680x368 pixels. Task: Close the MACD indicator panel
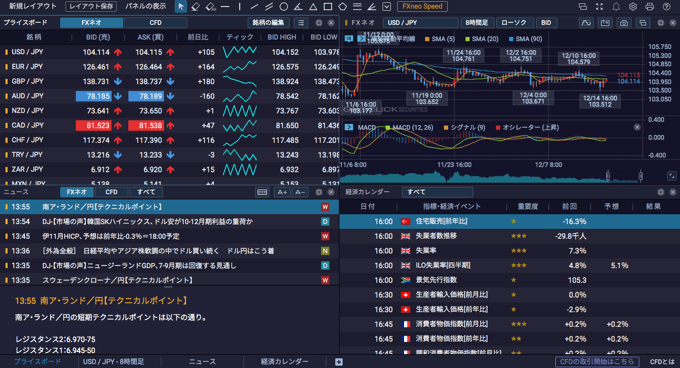637,127
